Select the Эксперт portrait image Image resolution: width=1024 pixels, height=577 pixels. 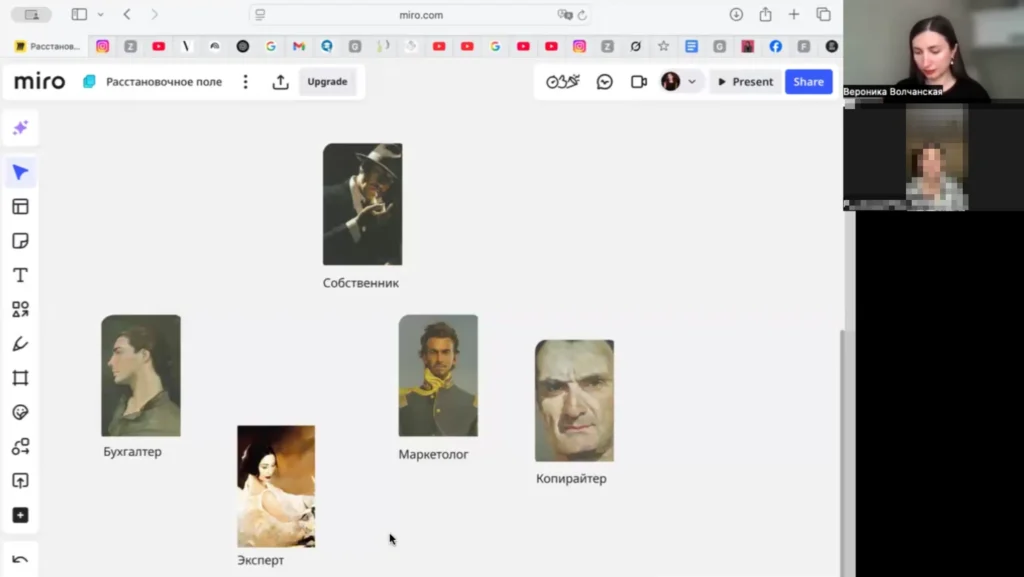click(276, 486)
